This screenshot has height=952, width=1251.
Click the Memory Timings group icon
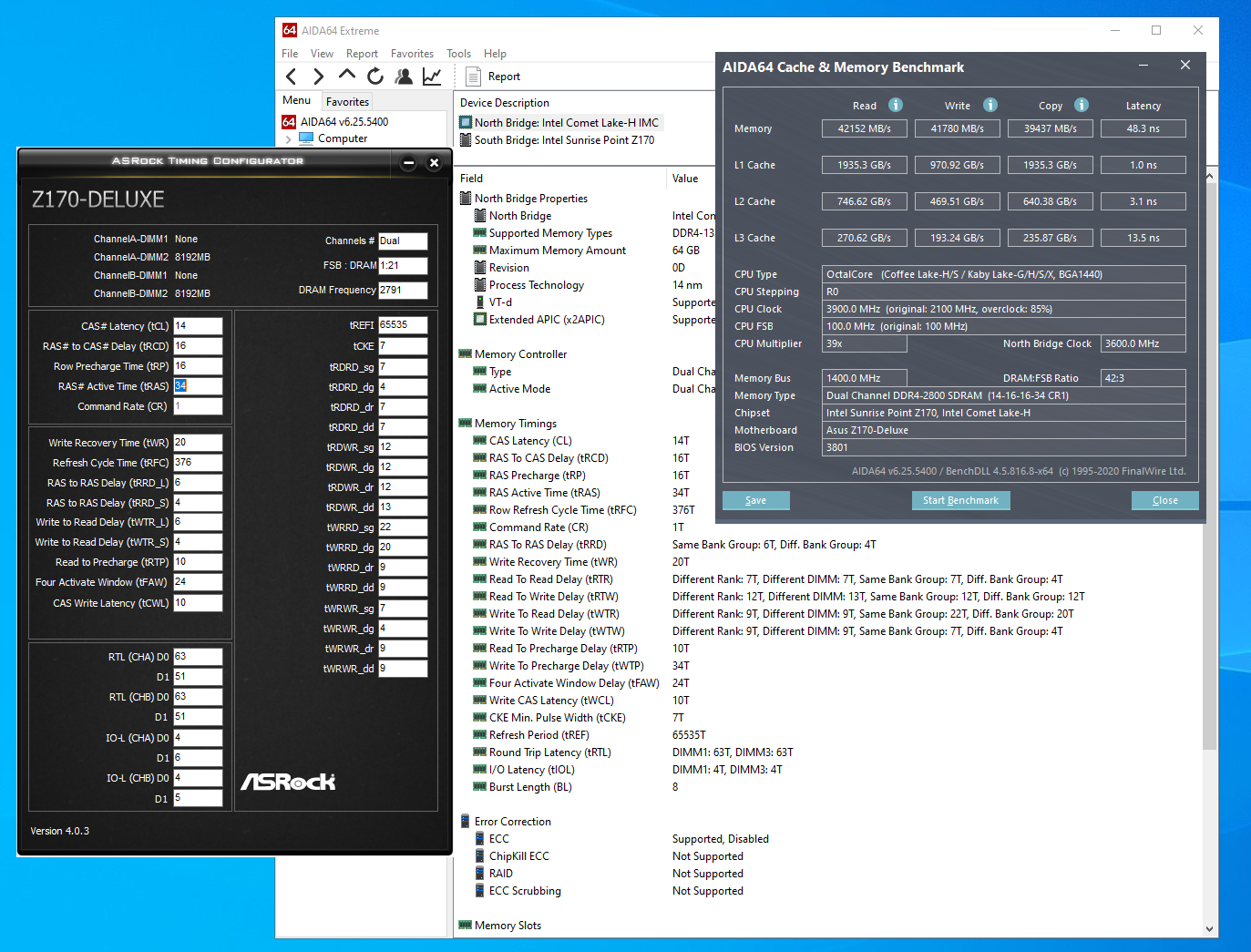[x=466, y=424]
